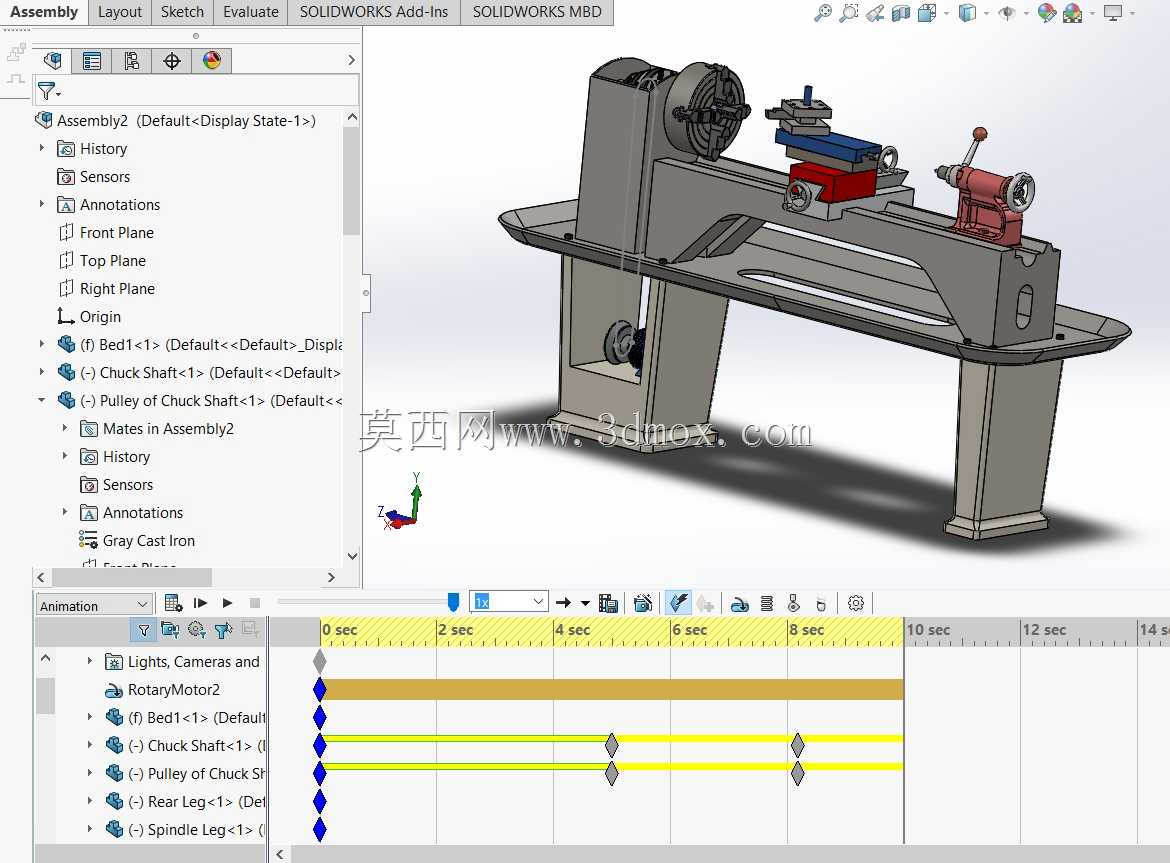Click the Hide/Show Items eye icon
Screen dimensions: 1170x863
pyautogui.click(x=1007, y=13)
